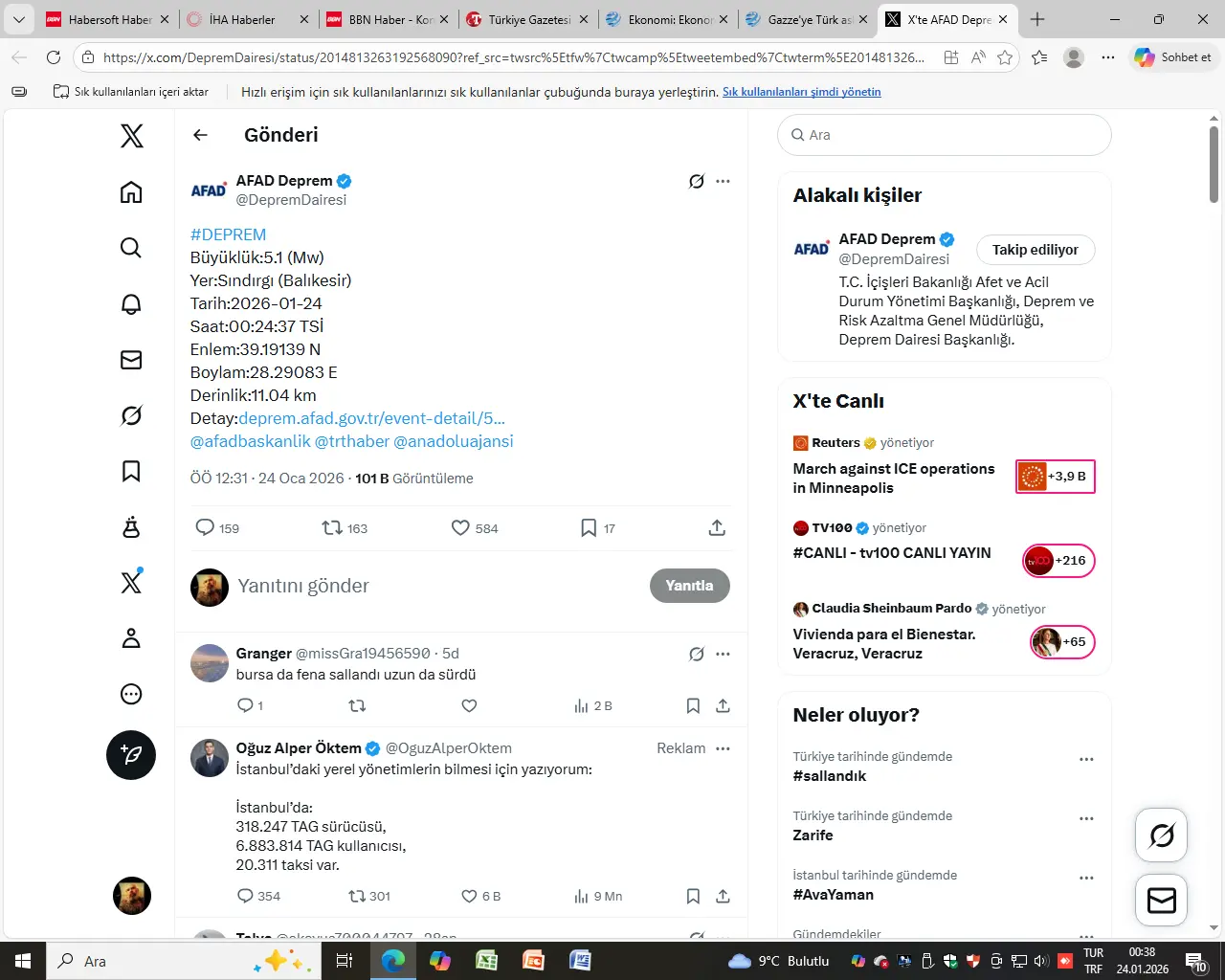Image resolution: width=1225 pixels, height=980 pixels.
Task: Open browser tab list dropdown arrow
Action: 19,19
